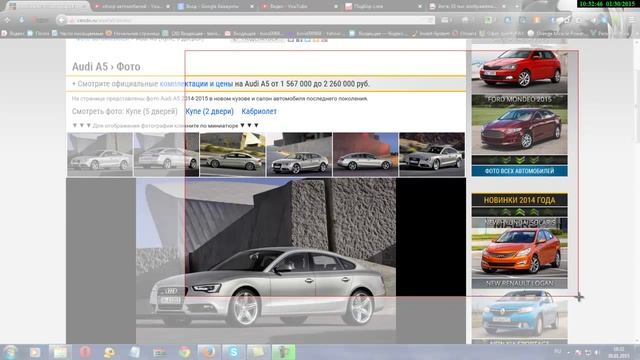The image size is (640, 360).
Task: Open Skype from the taskbar
Action: [x=233, y=352]
